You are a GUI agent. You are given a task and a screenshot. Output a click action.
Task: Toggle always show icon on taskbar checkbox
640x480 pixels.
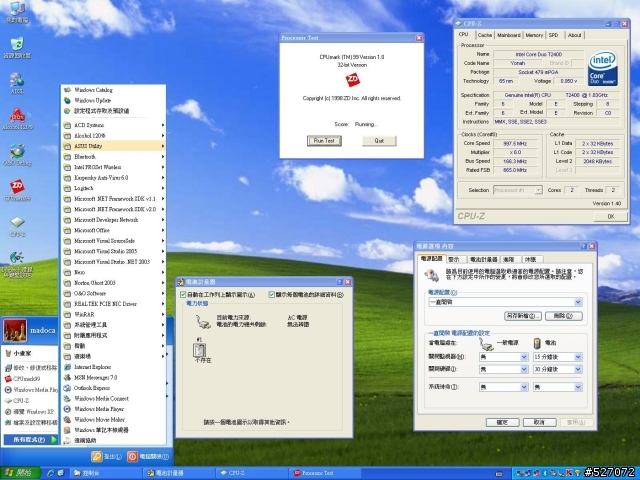click(183, 295)
